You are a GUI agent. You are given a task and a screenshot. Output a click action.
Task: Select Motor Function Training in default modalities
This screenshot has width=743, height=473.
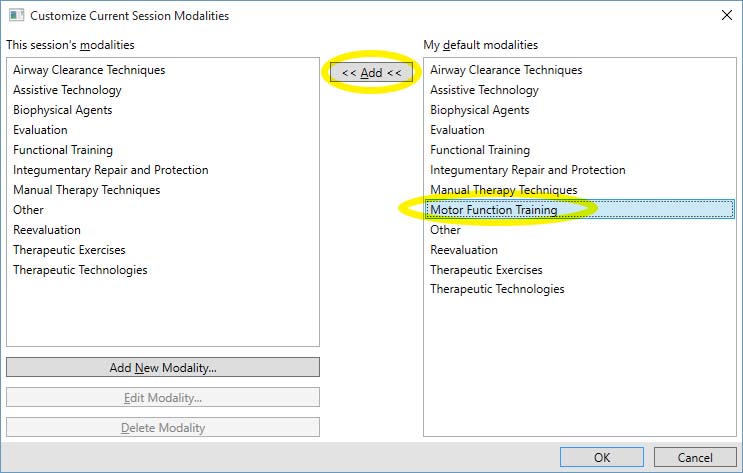[494, 210]
